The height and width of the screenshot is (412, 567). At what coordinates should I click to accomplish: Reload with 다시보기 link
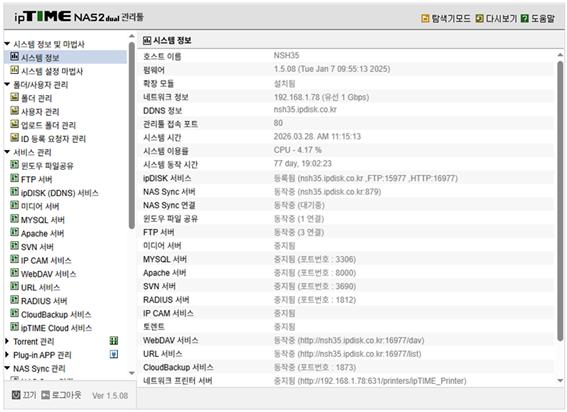coord(501,18)
